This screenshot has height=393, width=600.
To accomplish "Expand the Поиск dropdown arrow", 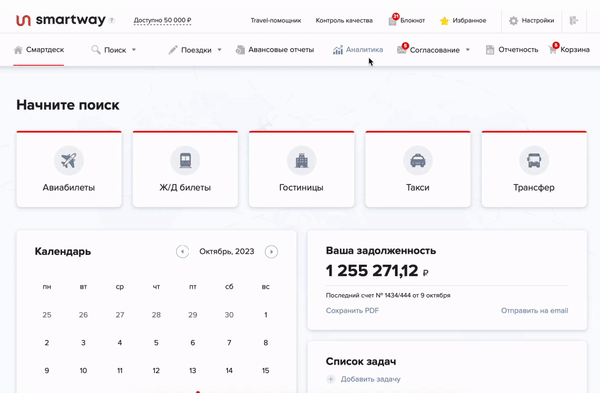I will (x=134, y=50).
